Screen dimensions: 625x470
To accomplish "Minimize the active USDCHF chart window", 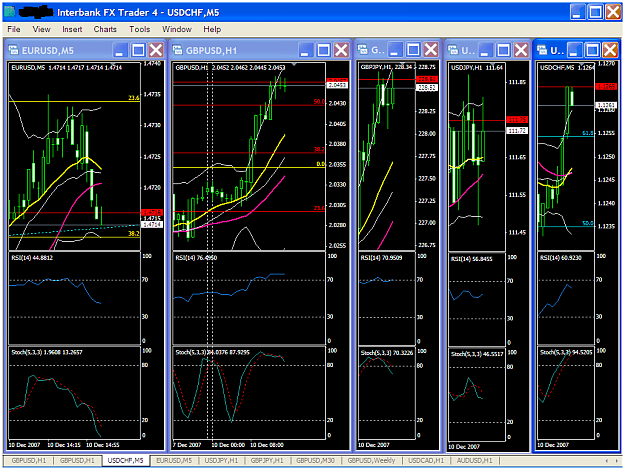I will point(574,50).
